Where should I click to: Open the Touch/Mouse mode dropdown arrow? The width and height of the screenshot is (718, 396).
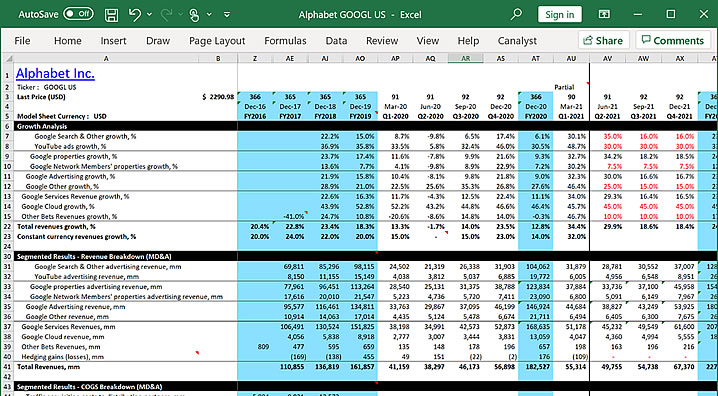click(x=209, y=15)
